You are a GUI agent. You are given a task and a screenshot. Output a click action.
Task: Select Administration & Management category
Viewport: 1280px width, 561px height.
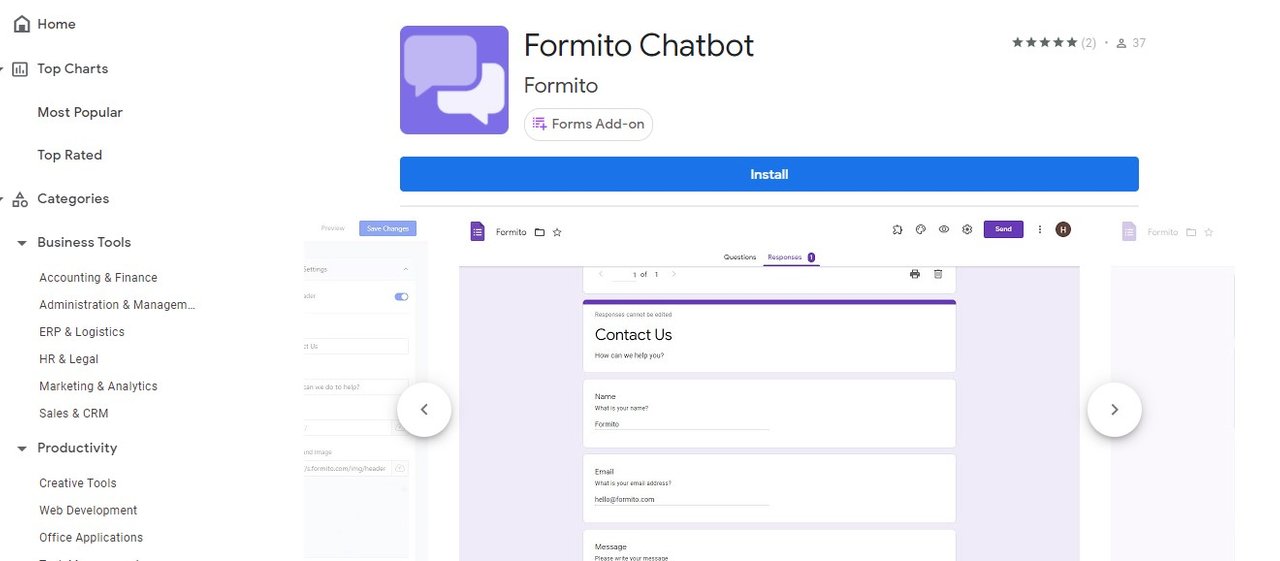coord(117,305)
